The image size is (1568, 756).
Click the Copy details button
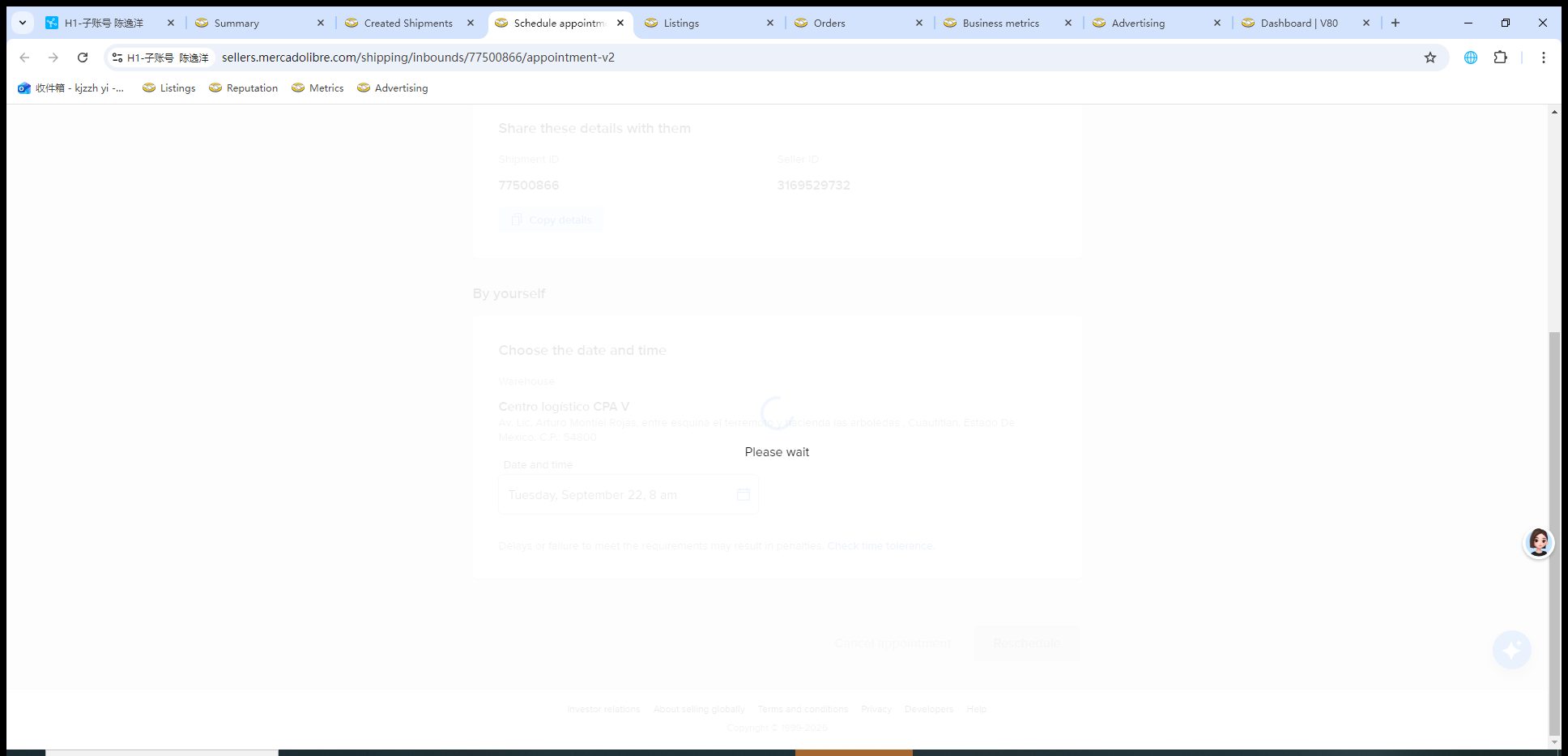(551, 220)
